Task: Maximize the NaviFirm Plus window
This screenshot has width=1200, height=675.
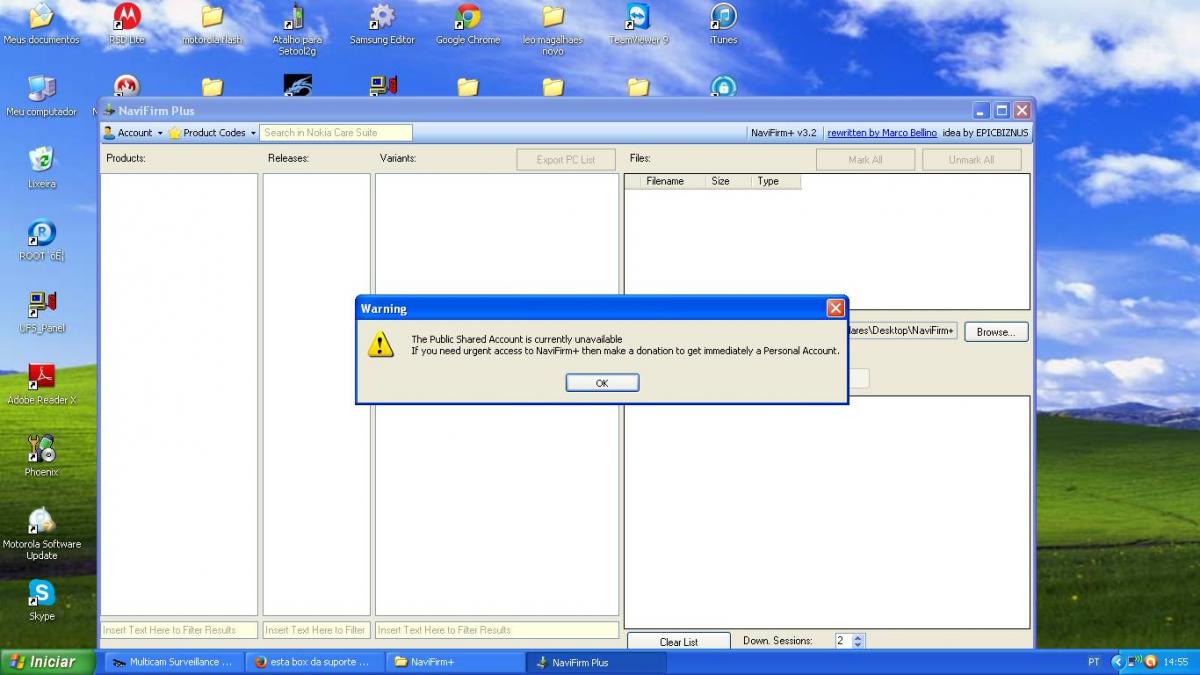Action: [1001, 110]
